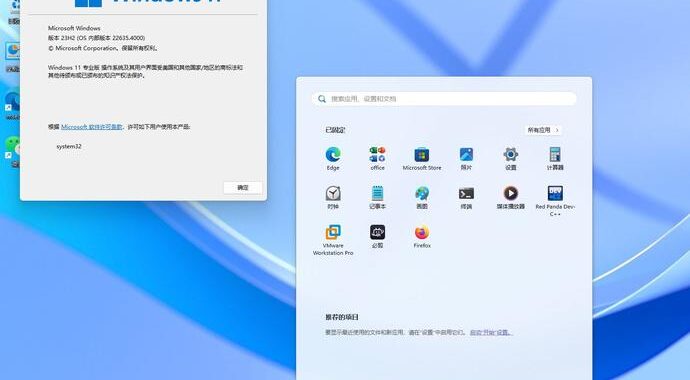The height and width of the screenshot is (380, 690).
Task: Launch Red Panda Dev-C++
Action: (x=555, y=201)
